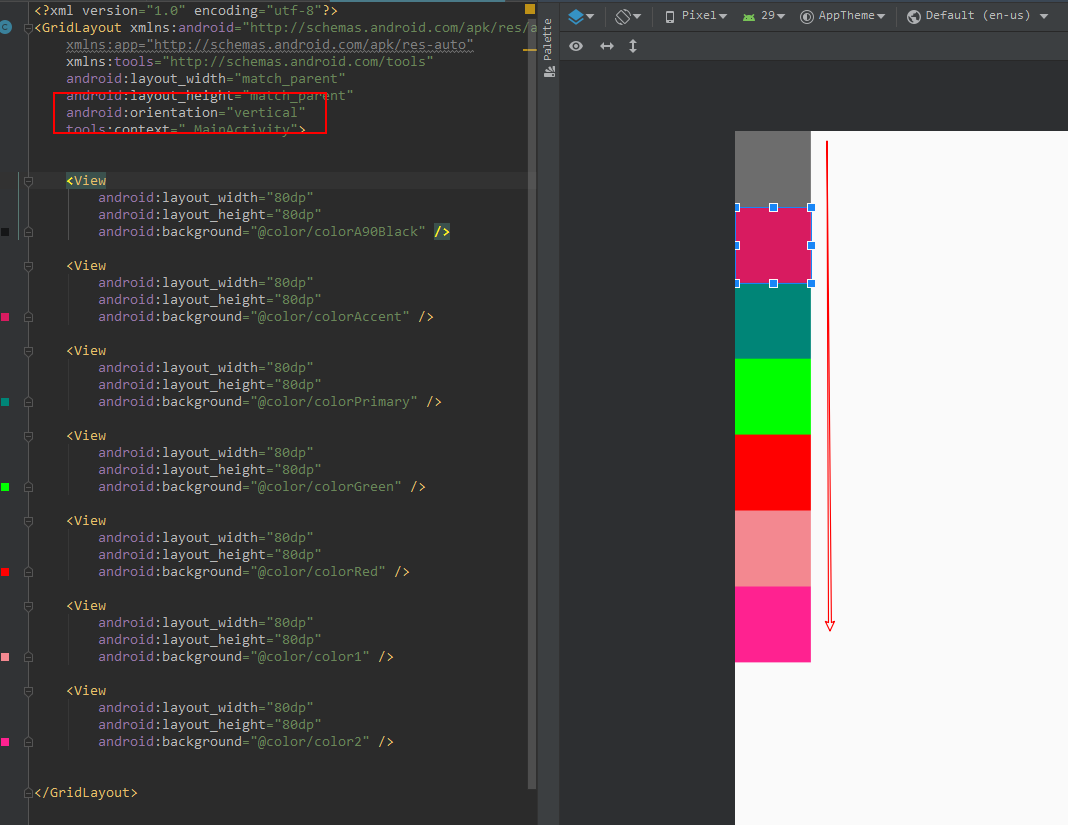Click the bottom-center resize handle of selected view

(773, 283)
